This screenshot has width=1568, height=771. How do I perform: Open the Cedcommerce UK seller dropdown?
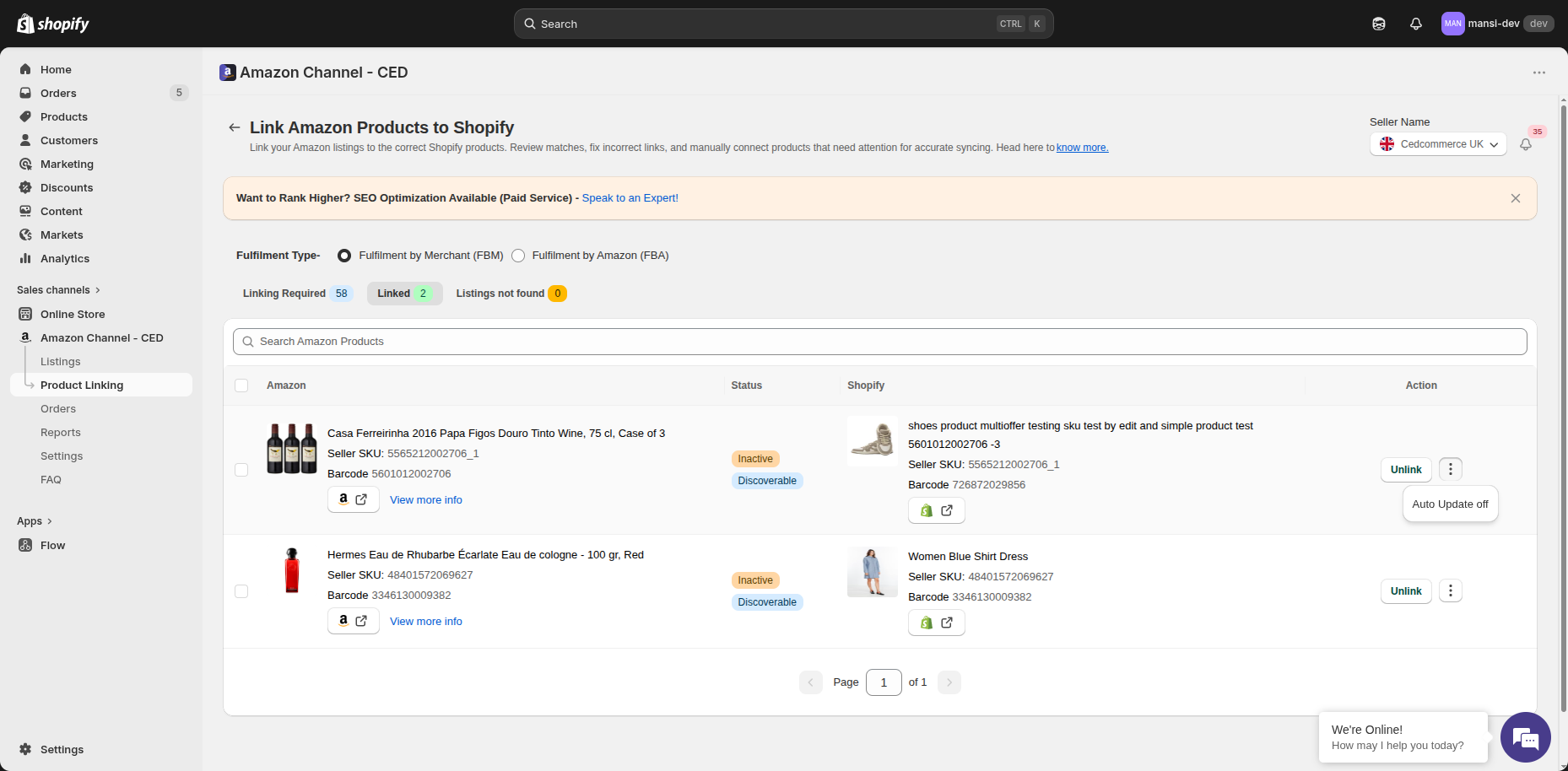[1438, 144]
